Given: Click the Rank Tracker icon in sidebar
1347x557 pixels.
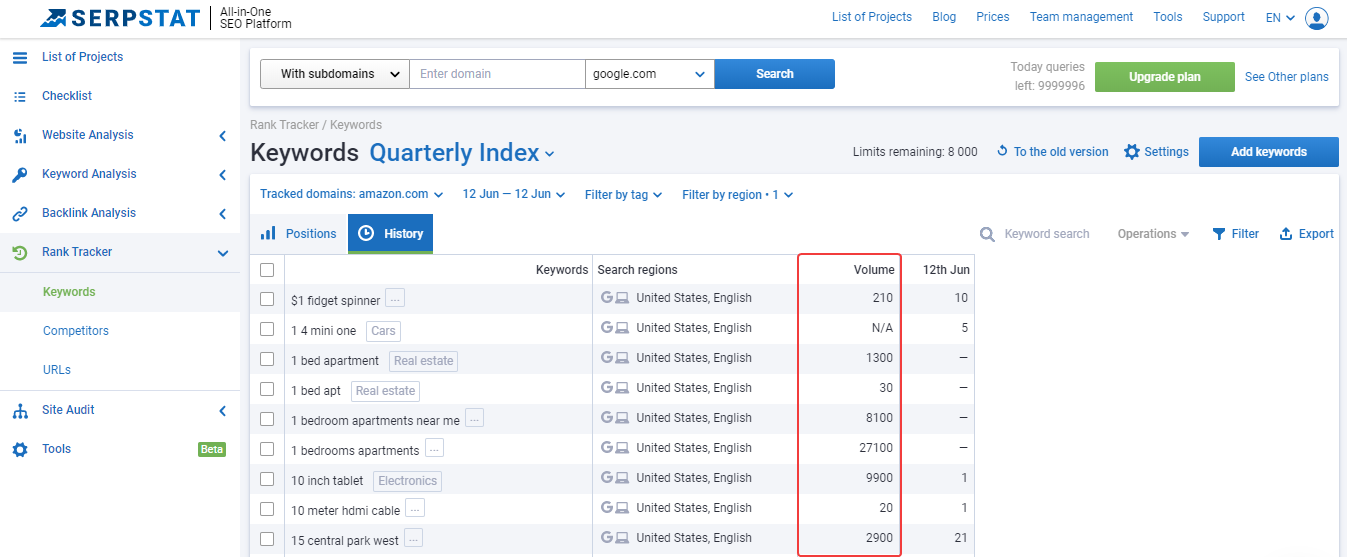Looking at the screenshot, I should click(20, 252).
